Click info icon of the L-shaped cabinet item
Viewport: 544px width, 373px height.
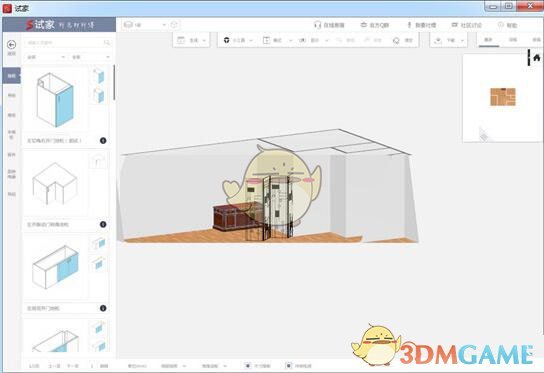103,224
